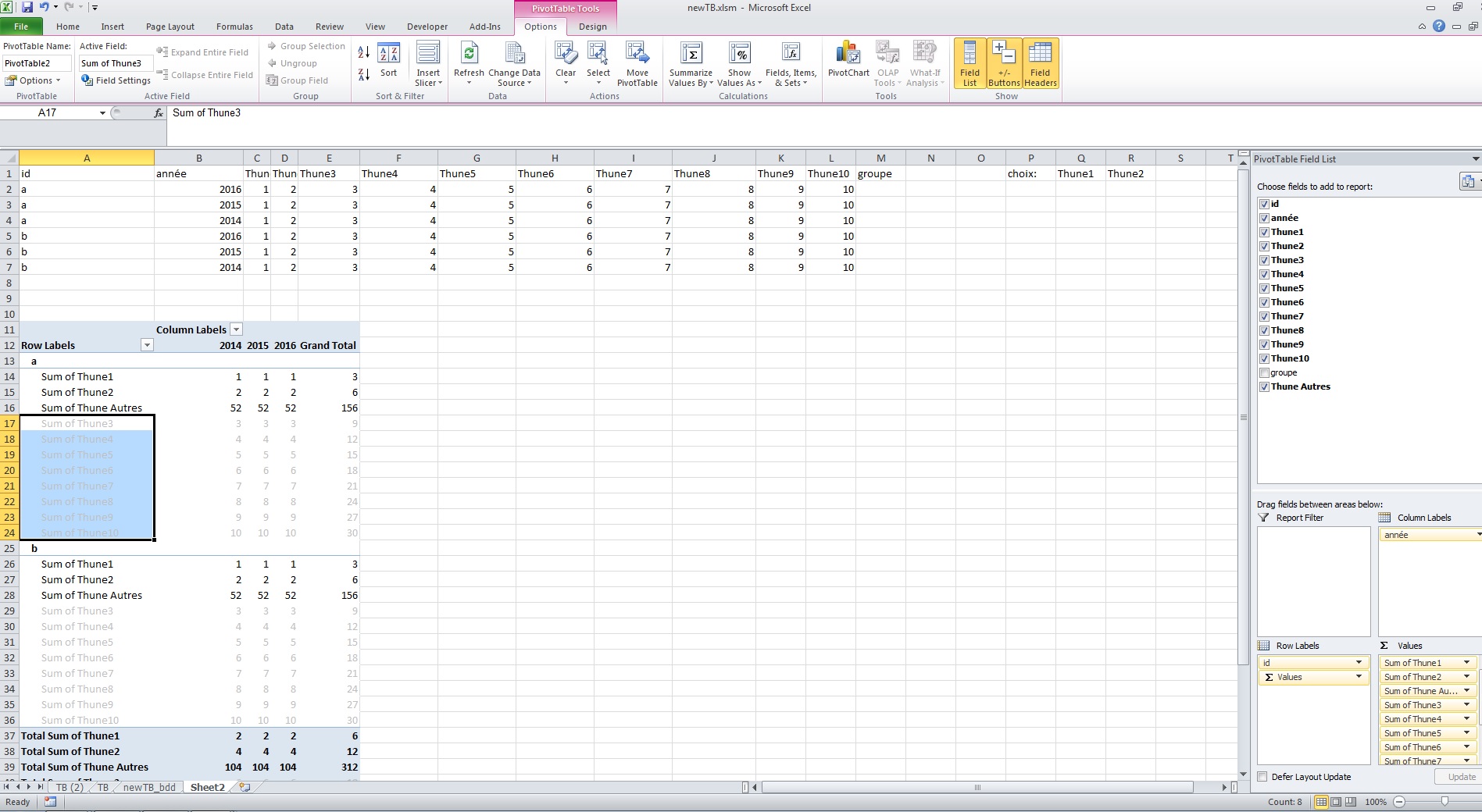Click the zoom slider handle
The image size is (1482, 812).
pos(1445,802)
